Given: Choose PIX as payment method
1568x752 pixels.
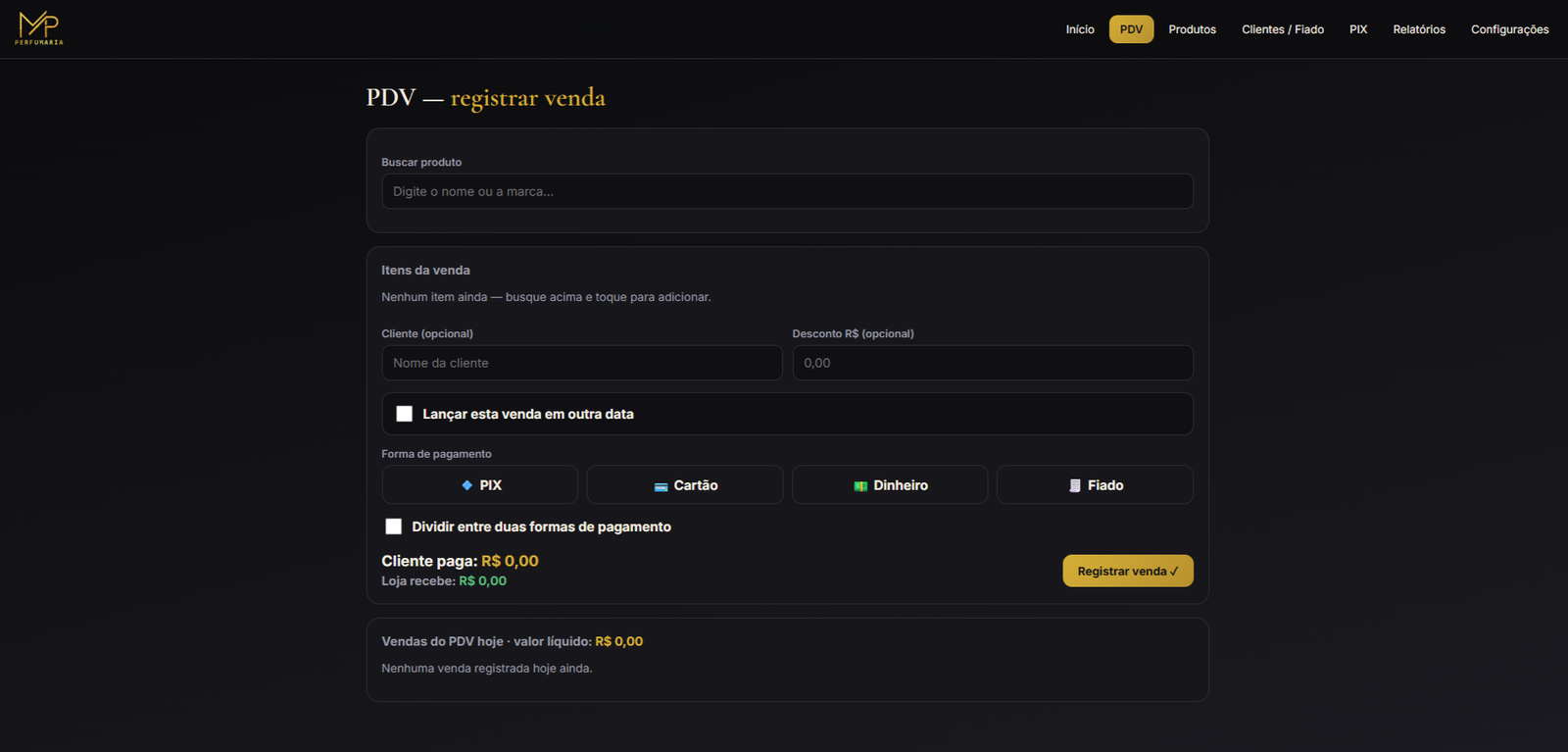Looking at the screenshot, I should point(479,485).
